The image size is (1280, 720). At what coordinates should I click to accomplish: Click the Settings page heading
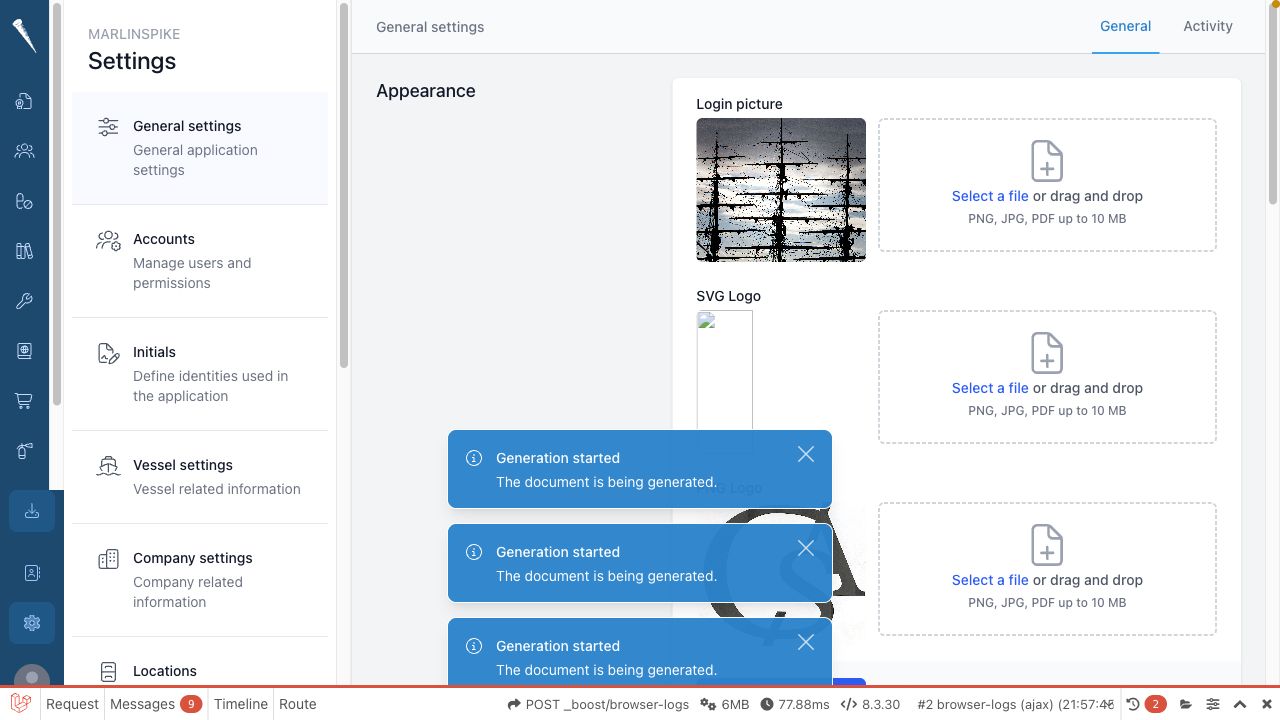132,61
